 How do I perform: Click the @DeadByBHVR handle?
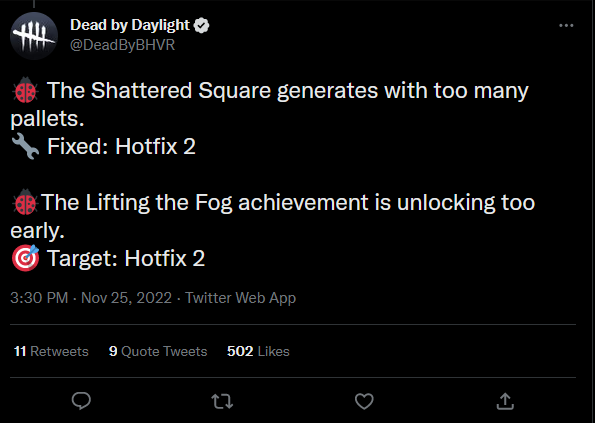123,45
